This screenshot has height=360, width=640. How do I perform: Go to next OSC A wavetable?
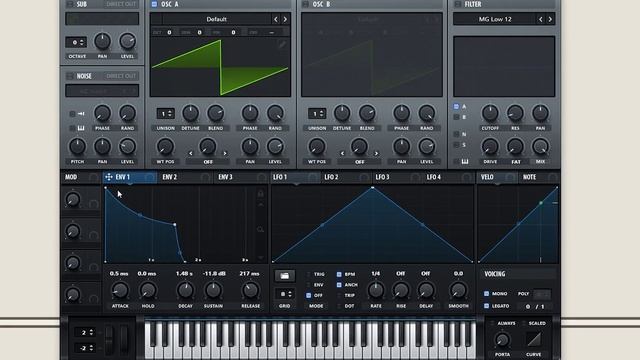pyautogui.click(x=285, y=19)
